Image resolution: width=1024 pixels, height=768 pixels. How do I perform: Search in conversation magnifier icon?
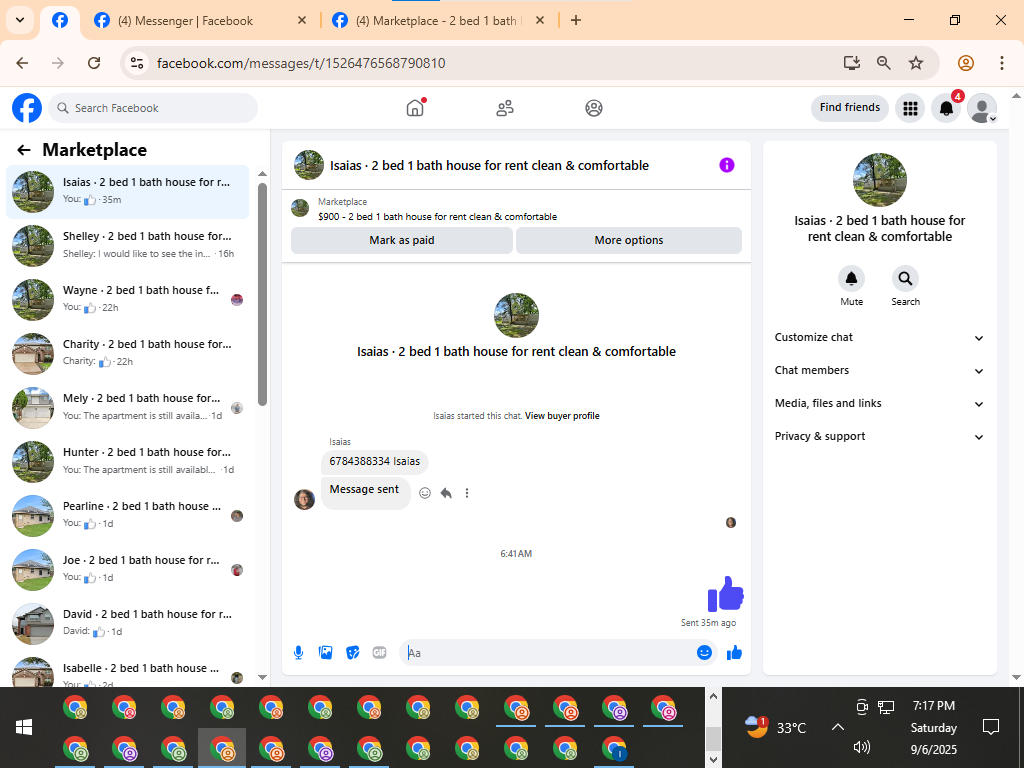(905, 279)
